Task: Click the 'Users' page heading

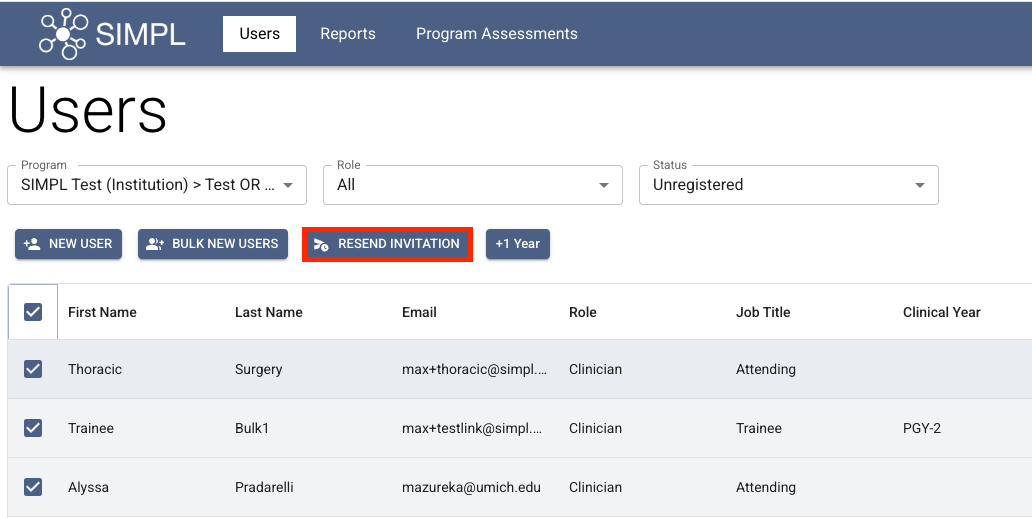Action: tap(88, 111)
